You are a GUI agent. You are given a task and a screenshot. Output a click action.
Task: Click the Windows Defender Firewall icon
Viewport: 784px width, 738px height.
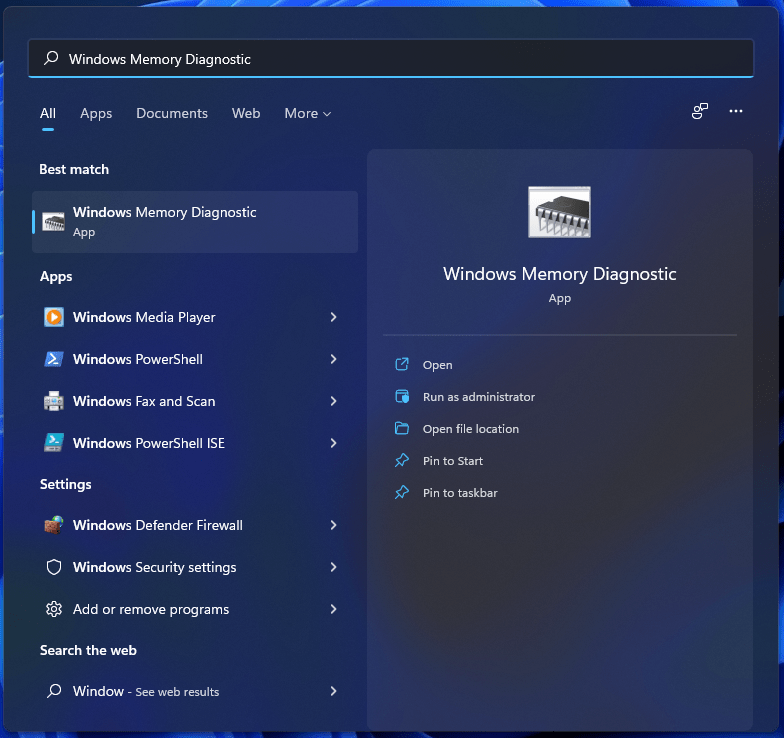pyautogui.click(x=54, y=525)
